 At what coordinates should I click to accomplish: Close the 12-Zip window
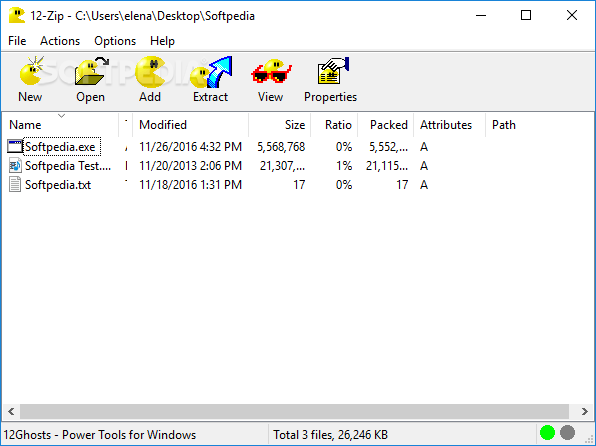click(x=572, y=16)
